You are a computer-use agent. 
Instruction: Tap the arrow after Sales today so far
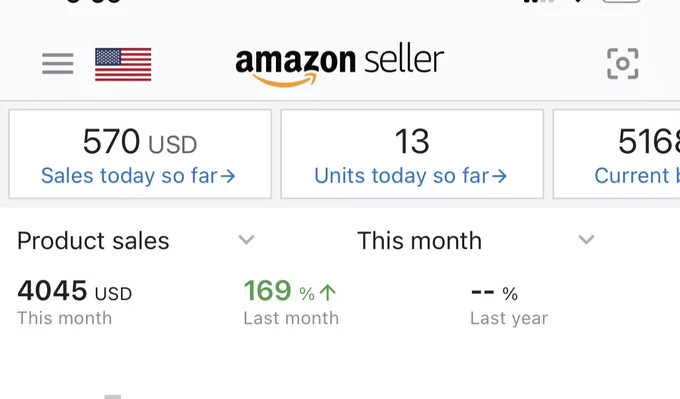click(228, 176)
